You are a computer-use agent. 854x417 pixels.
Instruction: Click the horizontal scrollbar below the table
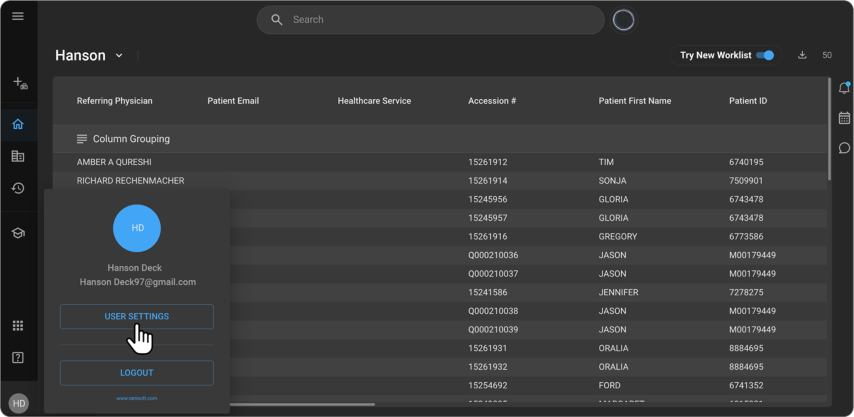pos(300,405)
